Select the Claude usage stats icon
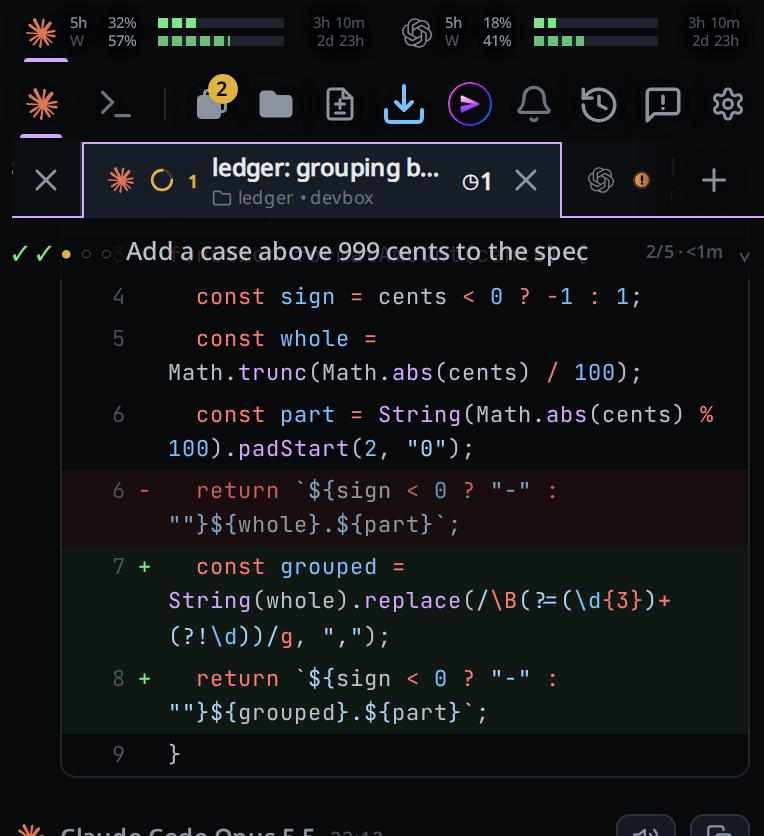The width and height of the screenshot is (764, 836). [x=41, y=33]
